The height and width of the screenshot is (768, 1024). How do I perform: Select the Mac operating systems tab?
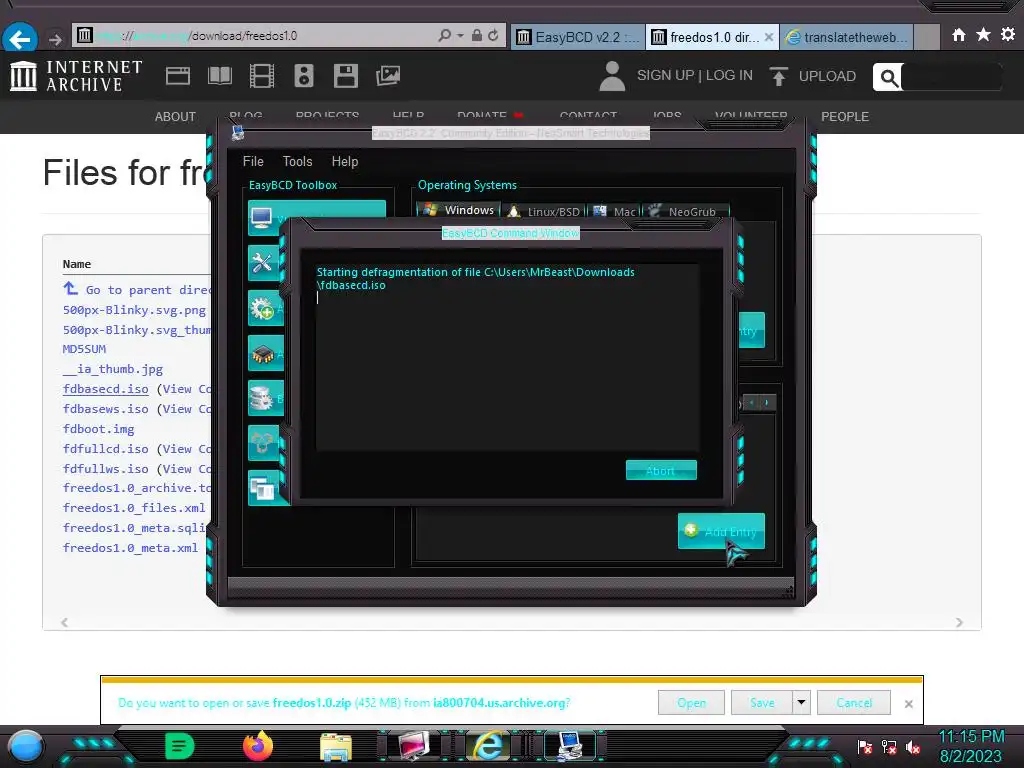pyautogui.click(x=615, y=211)
